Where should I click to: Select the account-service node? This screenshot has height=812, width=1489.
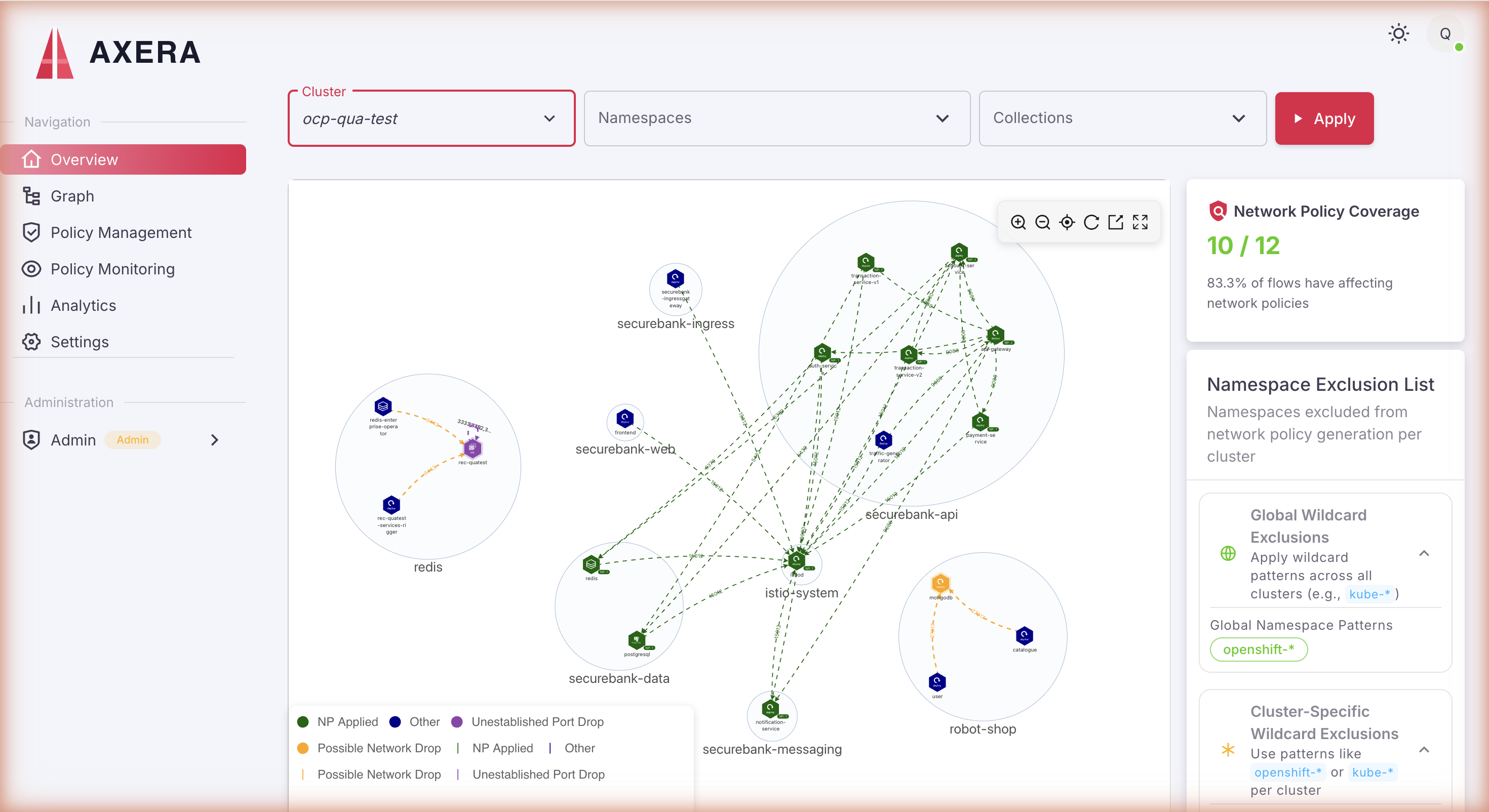tap(959, 252)
